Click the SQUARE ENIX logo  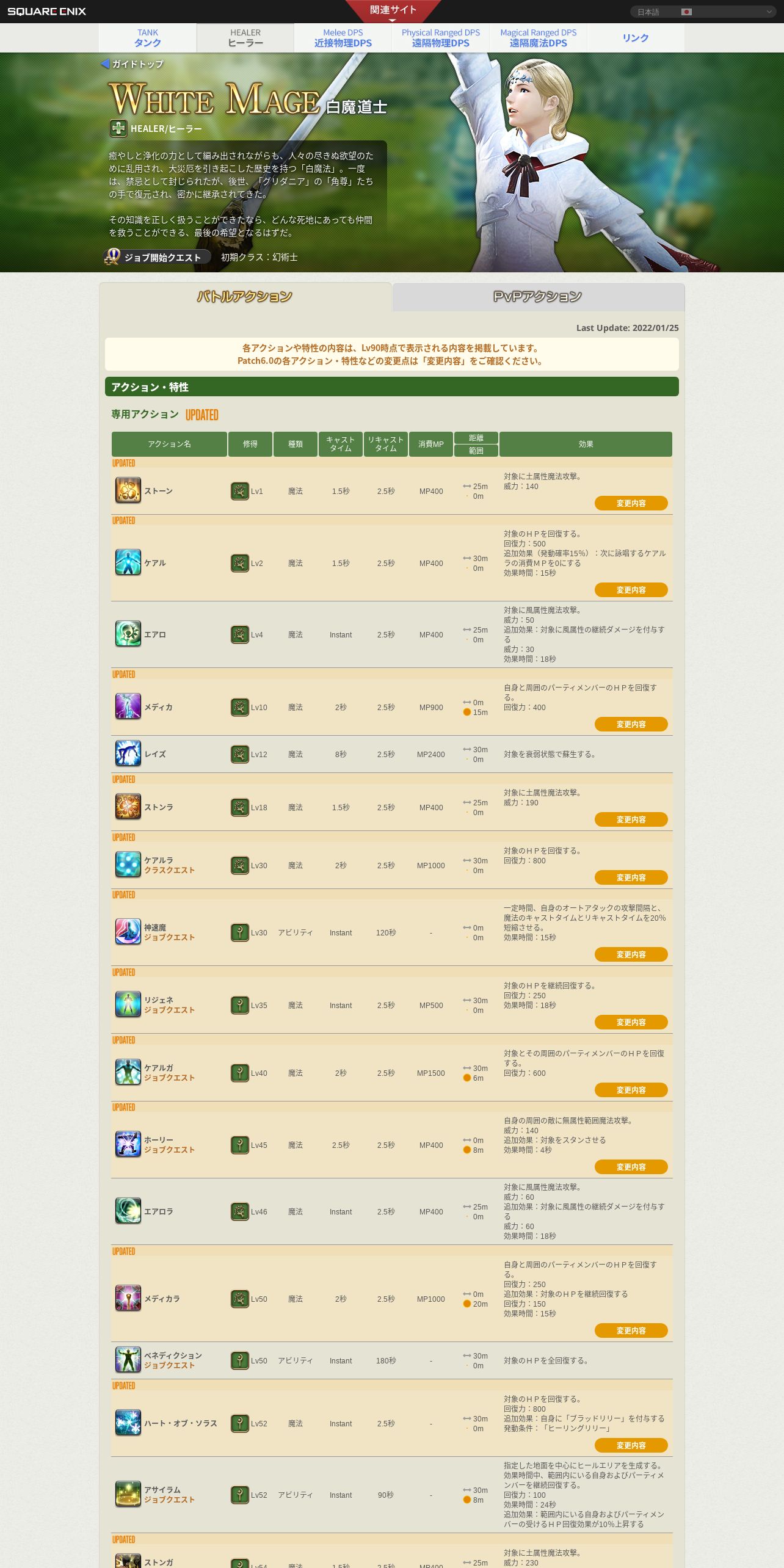tap(47, 12)
